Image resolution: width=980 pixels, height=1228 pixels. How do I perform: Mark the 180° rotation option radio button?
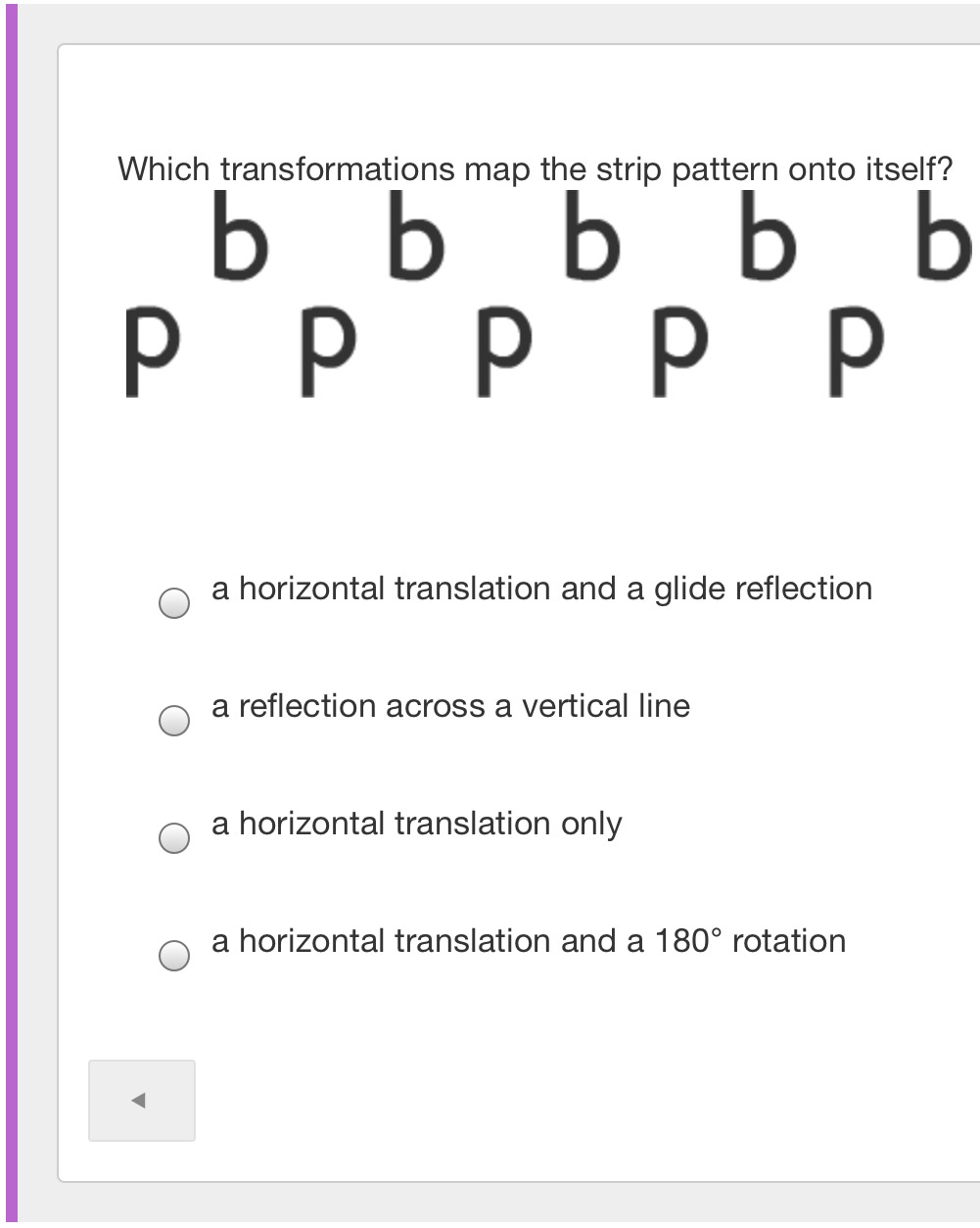point(174,956)
